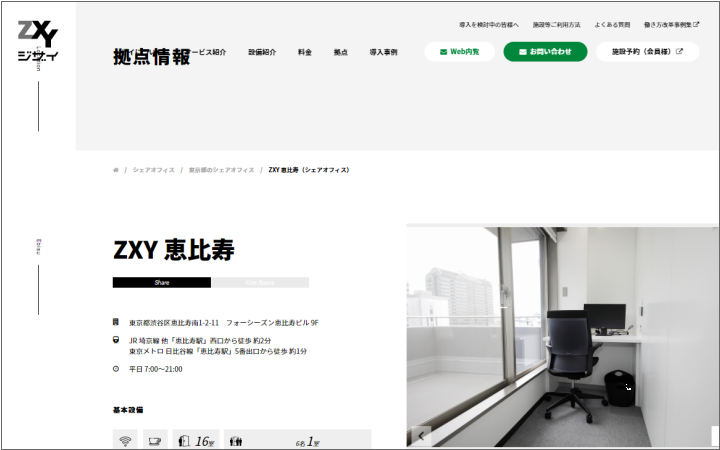This screenshot has height=450, width=720.
Task: Open the 働き方改革事例集 external link
Action: point(671,25)
